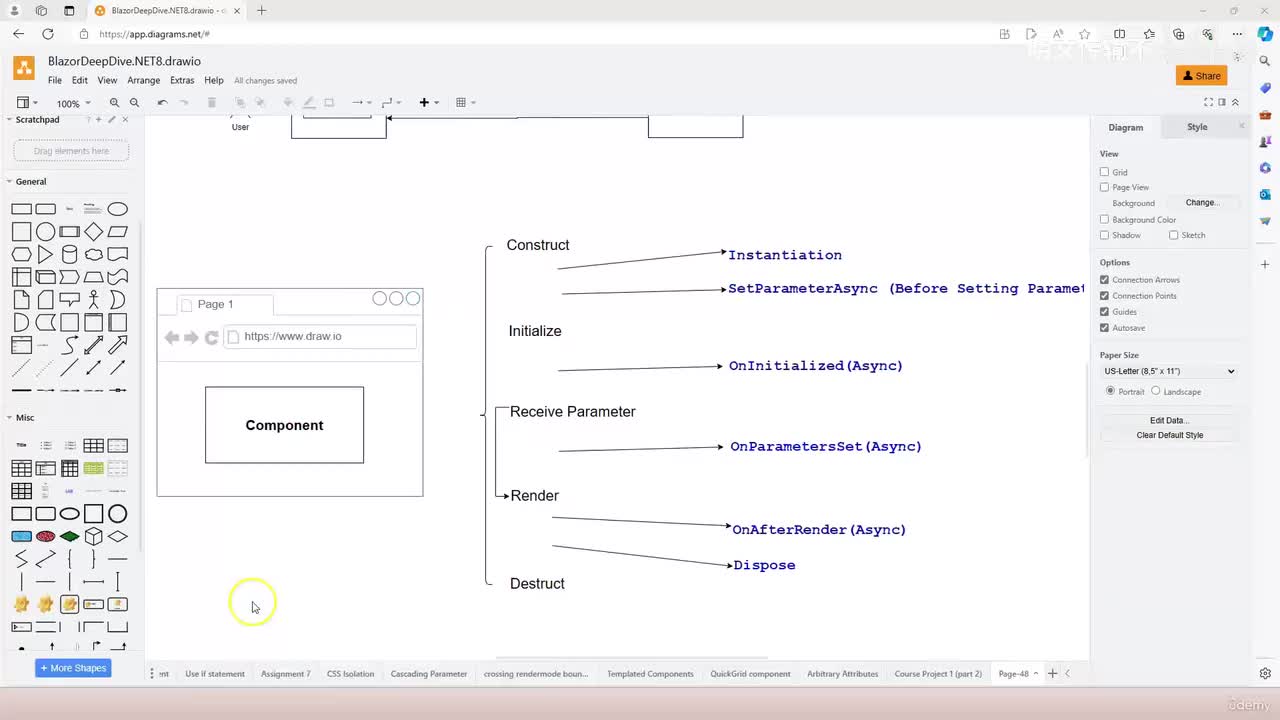
Task: Add scratchpad item with plus icon
Action: pyautogui.click(x=97, y=120)
